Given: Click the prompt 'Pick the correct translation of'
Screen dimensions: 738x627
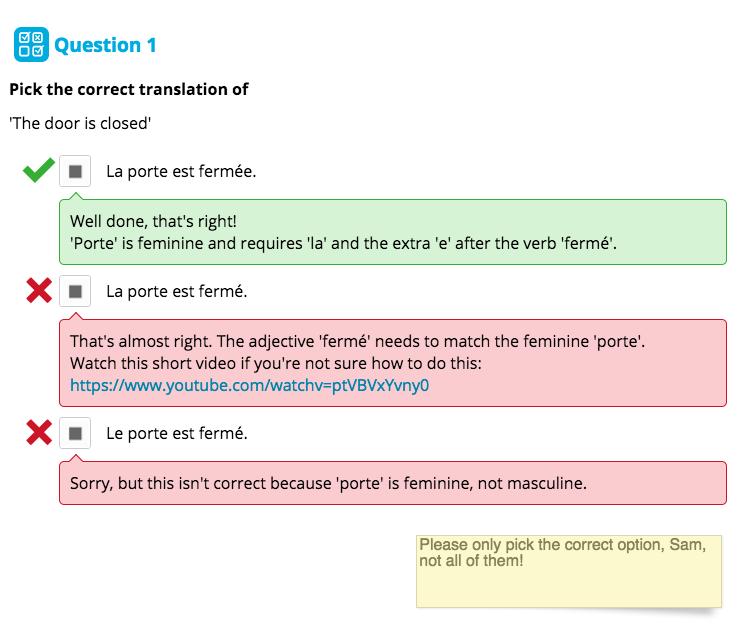Looking at the screenshot, I should coord(129,89).
